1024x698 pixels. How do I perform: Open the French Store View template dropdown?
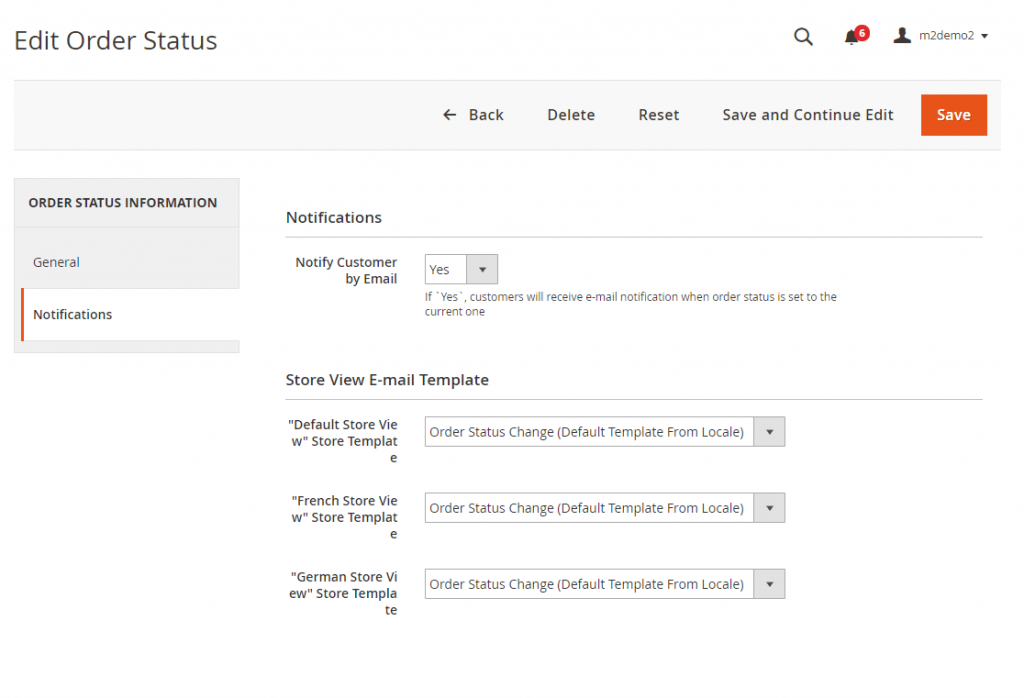tap(769, 508)
